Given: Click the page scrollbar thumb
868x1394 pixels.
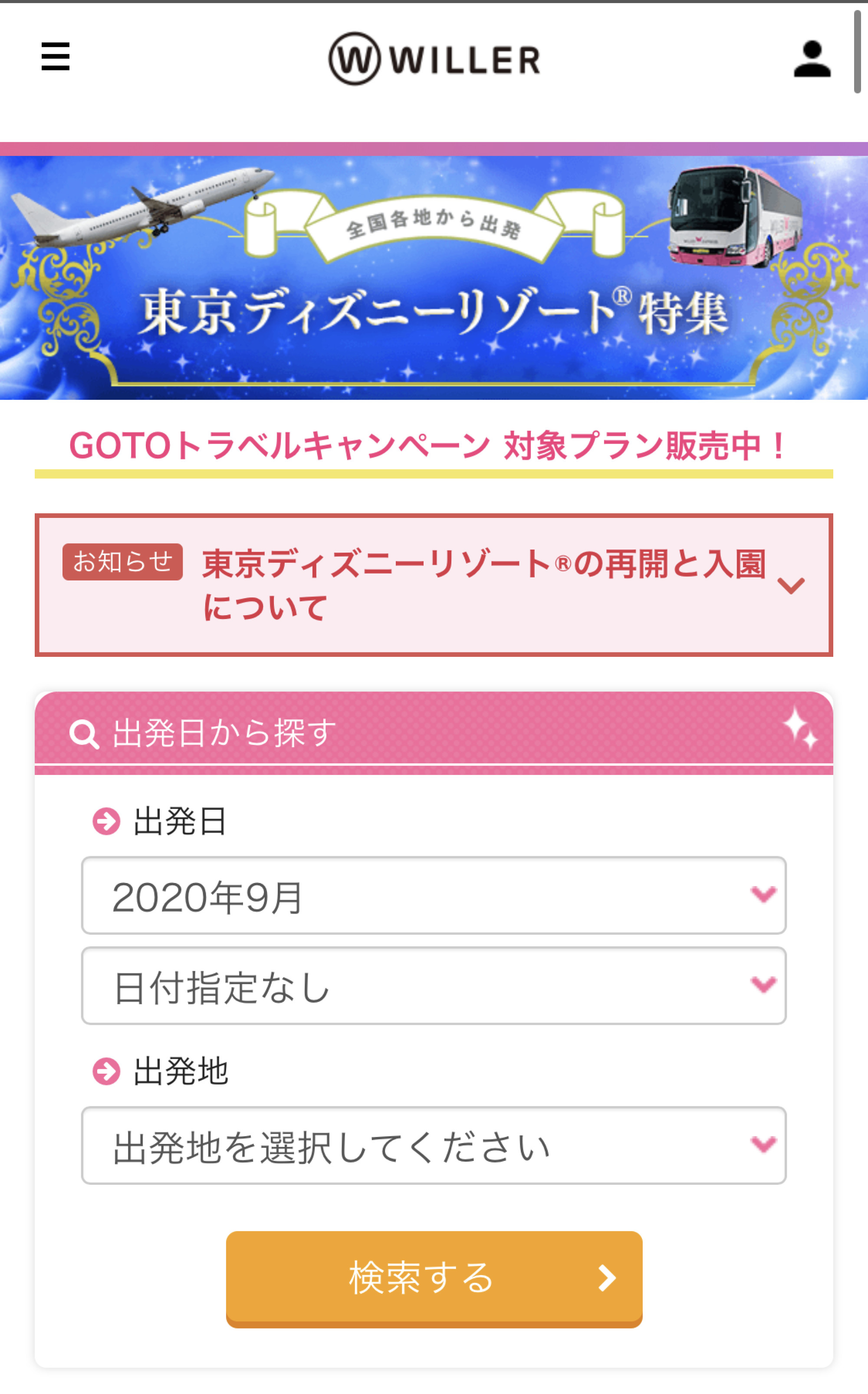Looking at the screenshot, I should 857,52.
